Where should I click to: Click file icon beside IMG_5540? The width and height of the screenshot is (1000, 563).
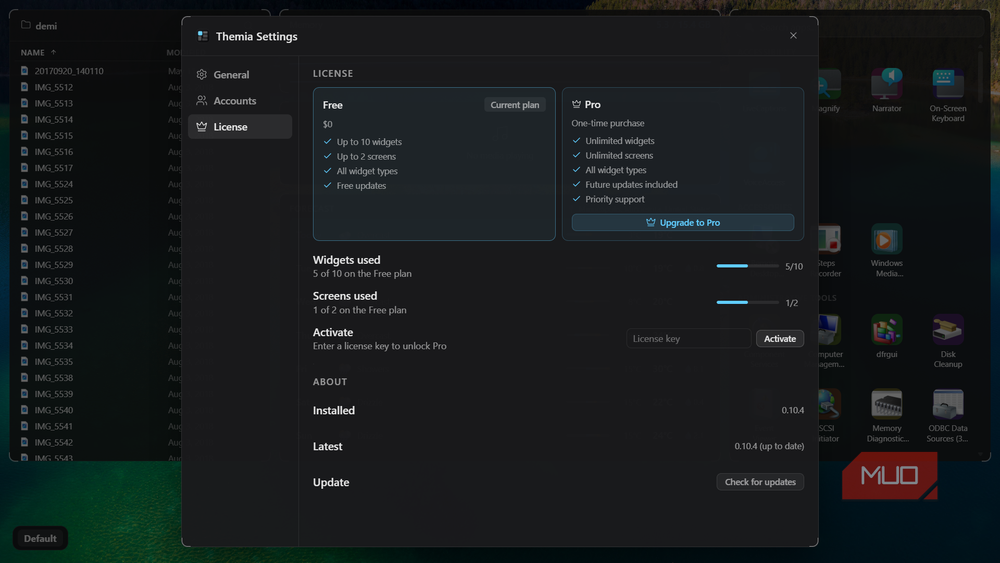[x=24, y=410]
